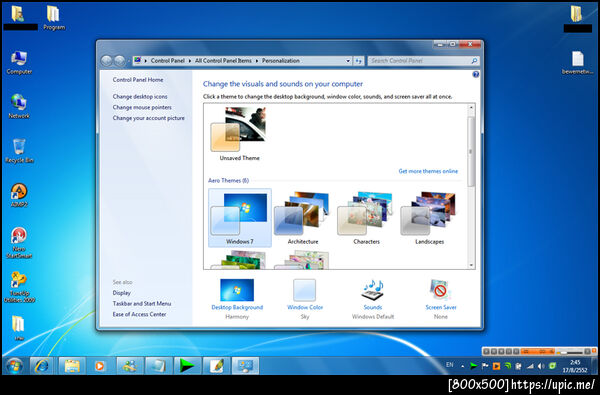Click Control Panel in the breadcrumb
Screen dimensions: 600x395
pyautogui.click(x=168, y=61)
